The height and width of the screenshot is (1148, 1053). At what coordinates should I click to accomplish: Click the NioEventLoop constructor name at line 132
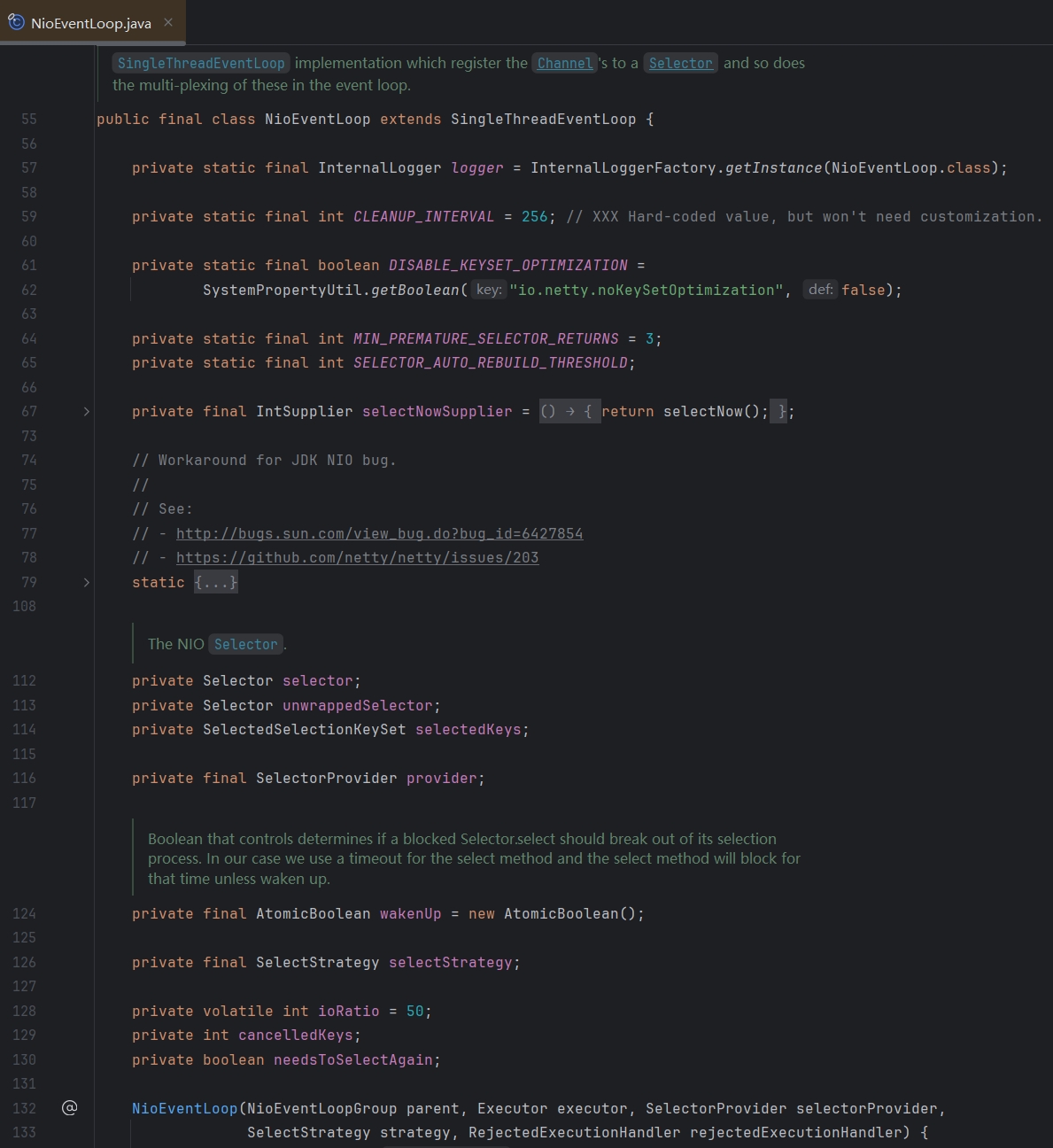185,1108
